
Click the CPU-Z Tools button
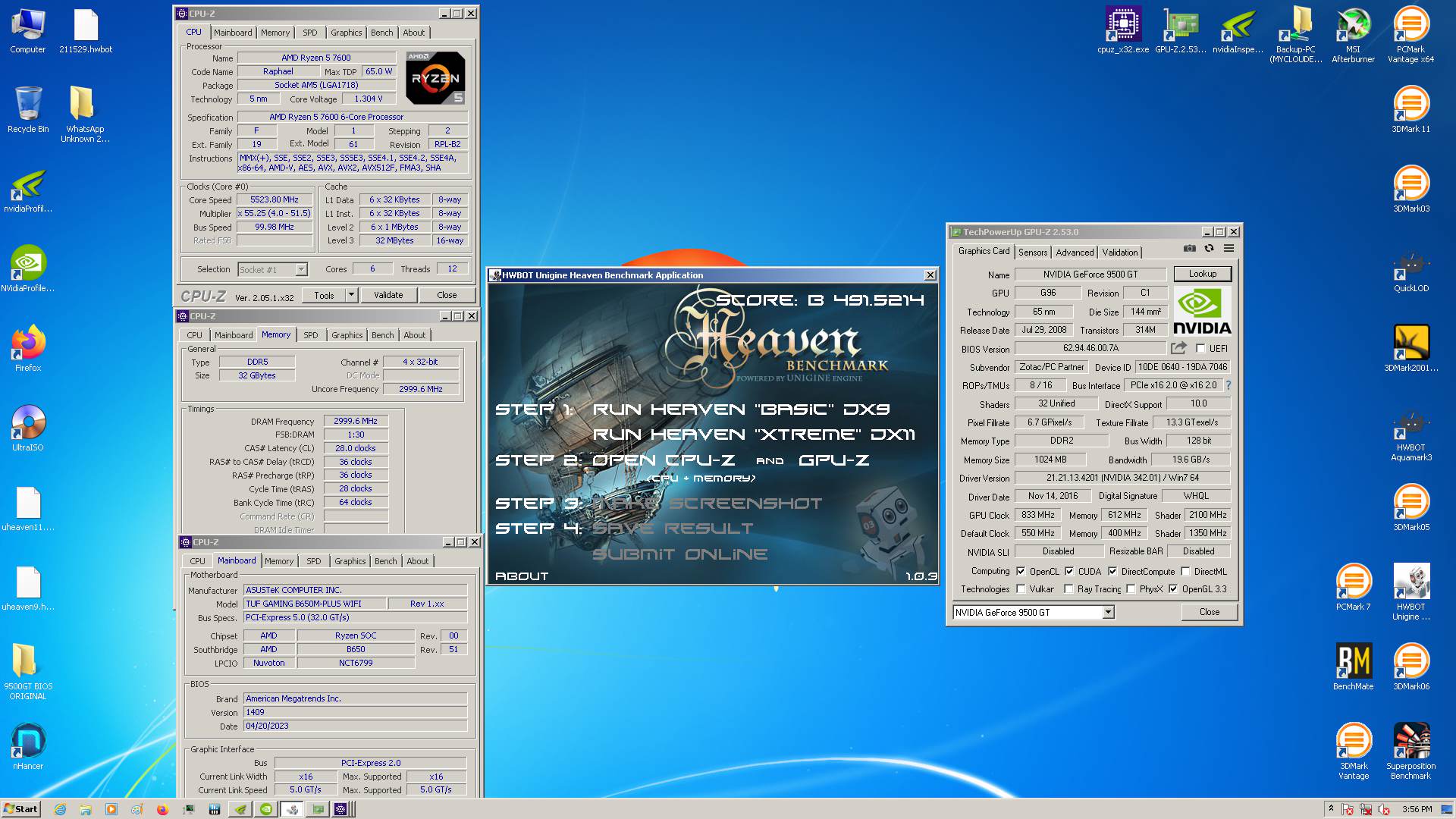324,295
